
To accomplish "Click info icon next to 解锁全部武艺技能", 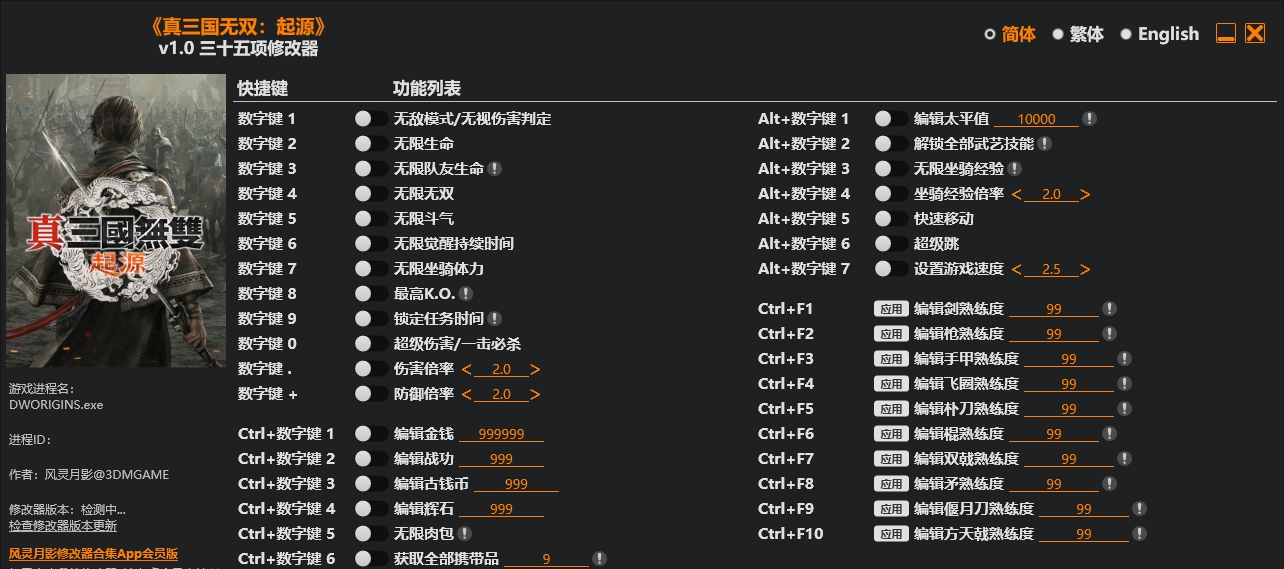I will (x=1045, y=144).
